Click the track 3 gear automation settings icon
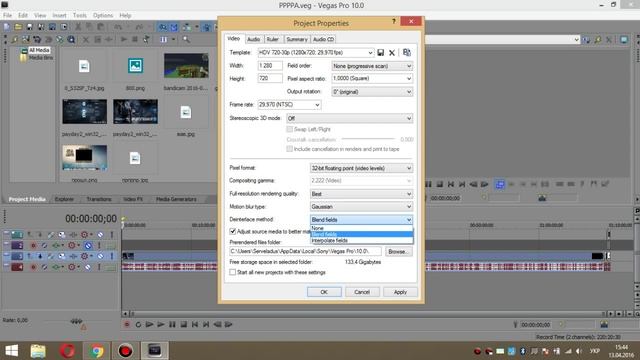640x360 pixels. click(x=84, y=256)
